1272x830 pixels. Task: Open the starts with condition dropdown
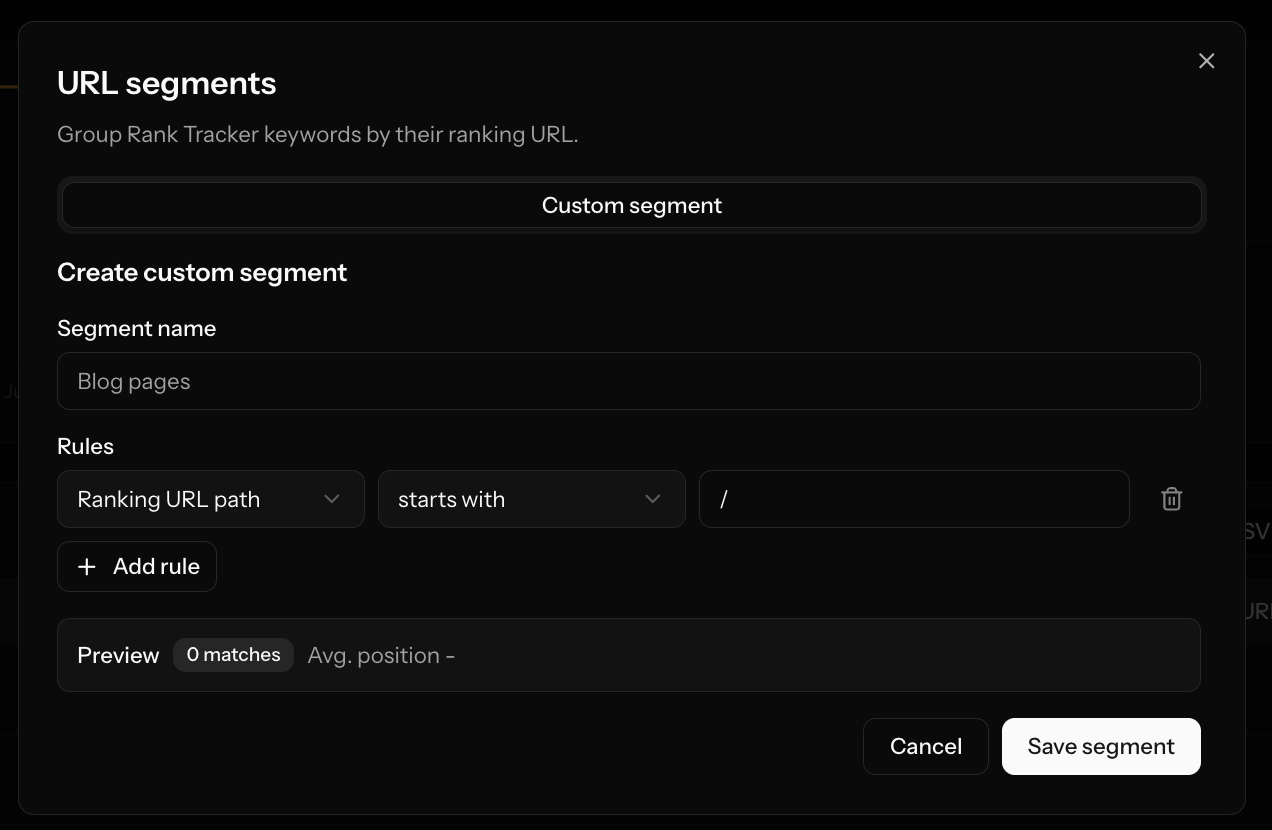[531, 499]
